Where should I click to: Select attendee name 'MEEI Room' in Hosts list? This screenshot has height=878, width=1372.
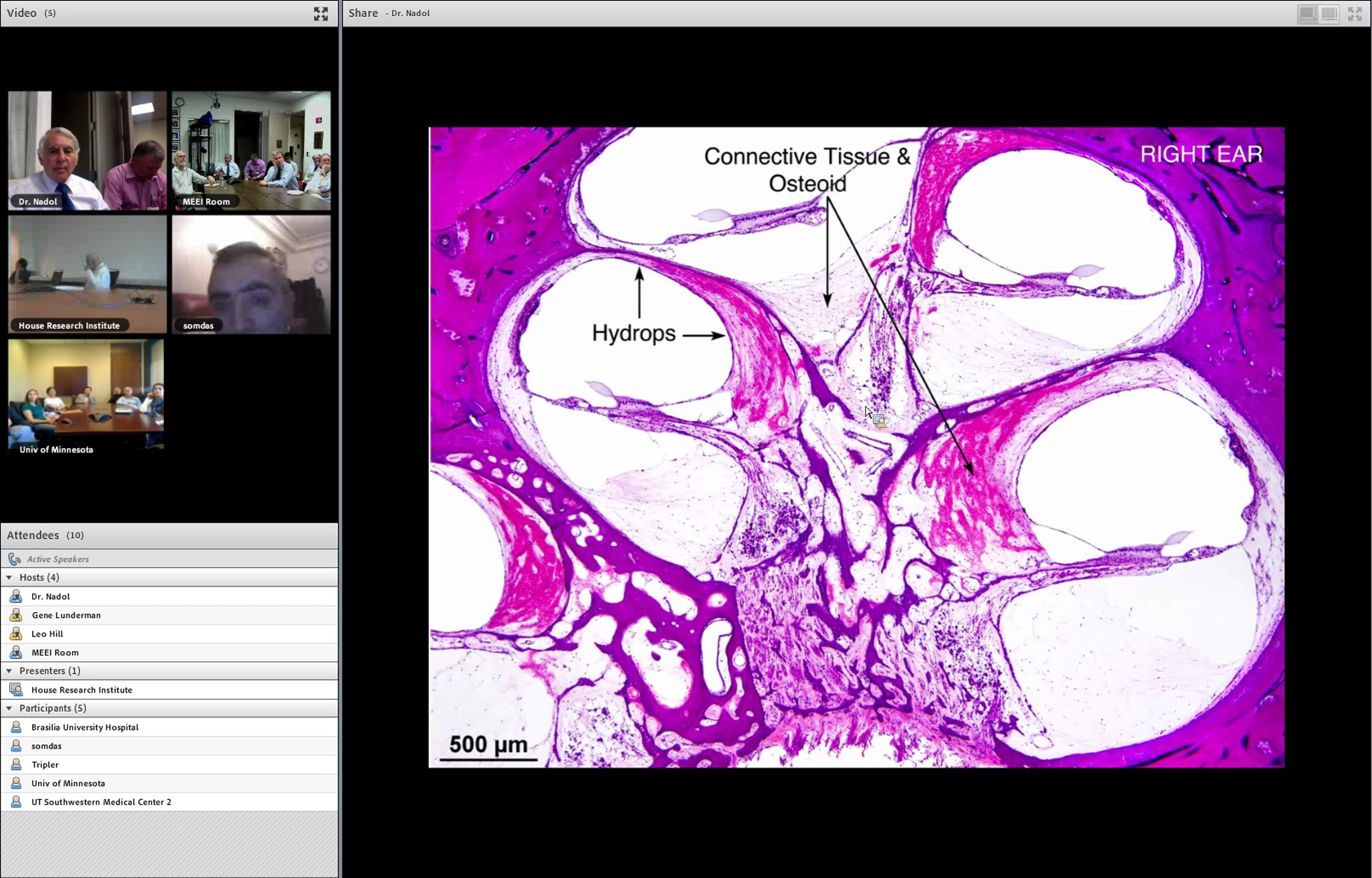[55, 653]
